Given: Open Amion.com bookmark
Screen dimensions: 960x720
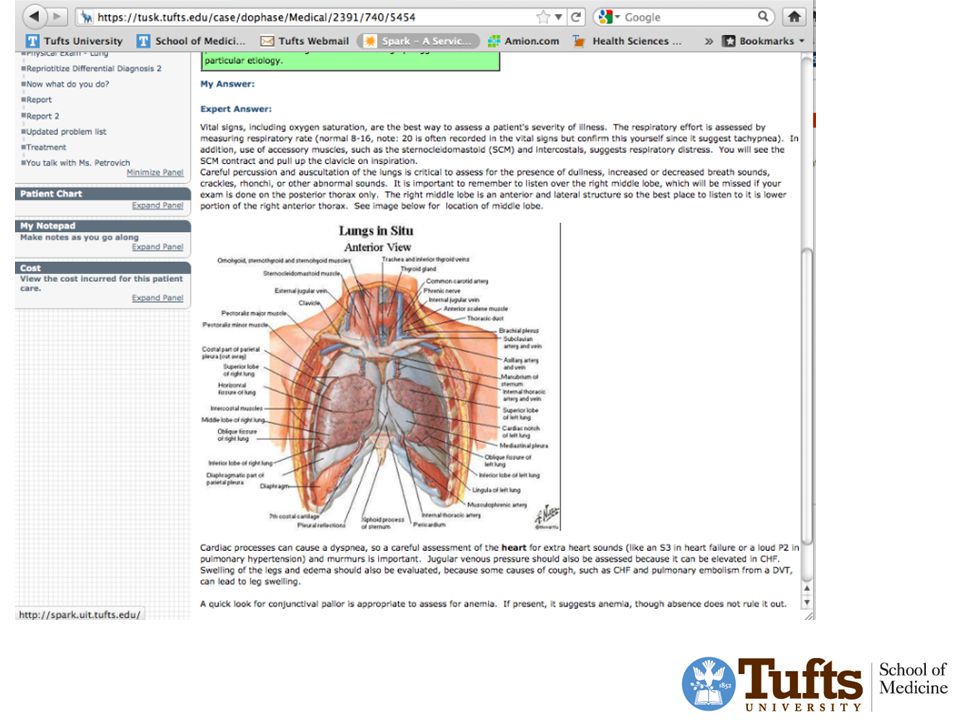Looking at the screenshot, I should (523, 41).
